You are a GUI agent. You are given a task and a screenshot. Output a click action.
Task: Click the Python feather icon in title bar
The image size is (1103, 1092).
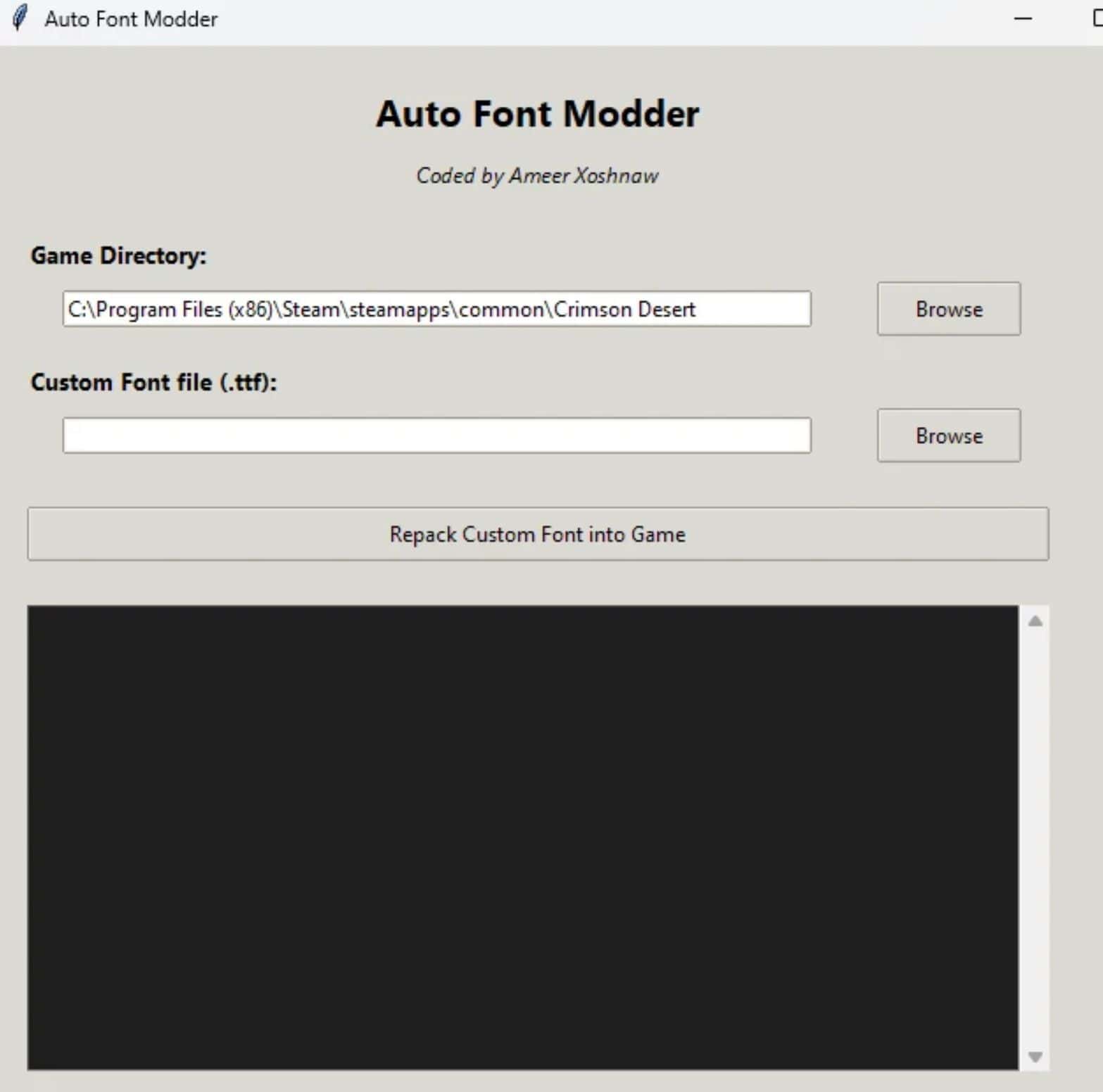coord(19,19)
